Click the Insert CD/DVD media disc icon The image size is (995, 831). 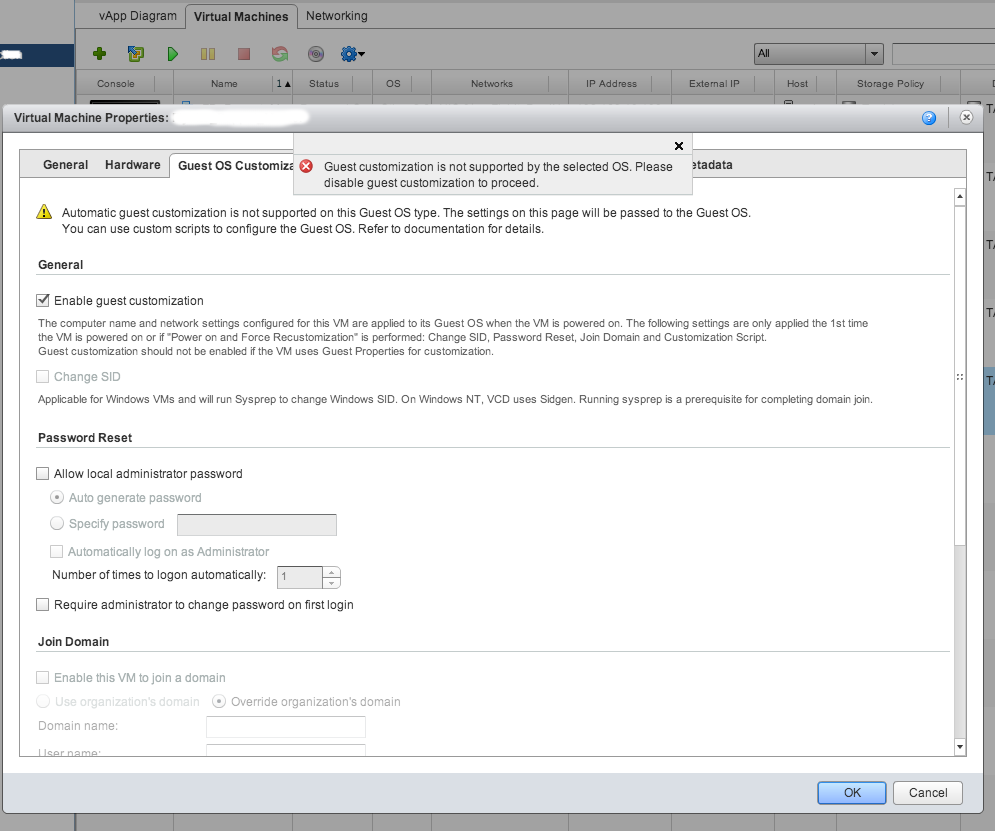click(316, 54)
